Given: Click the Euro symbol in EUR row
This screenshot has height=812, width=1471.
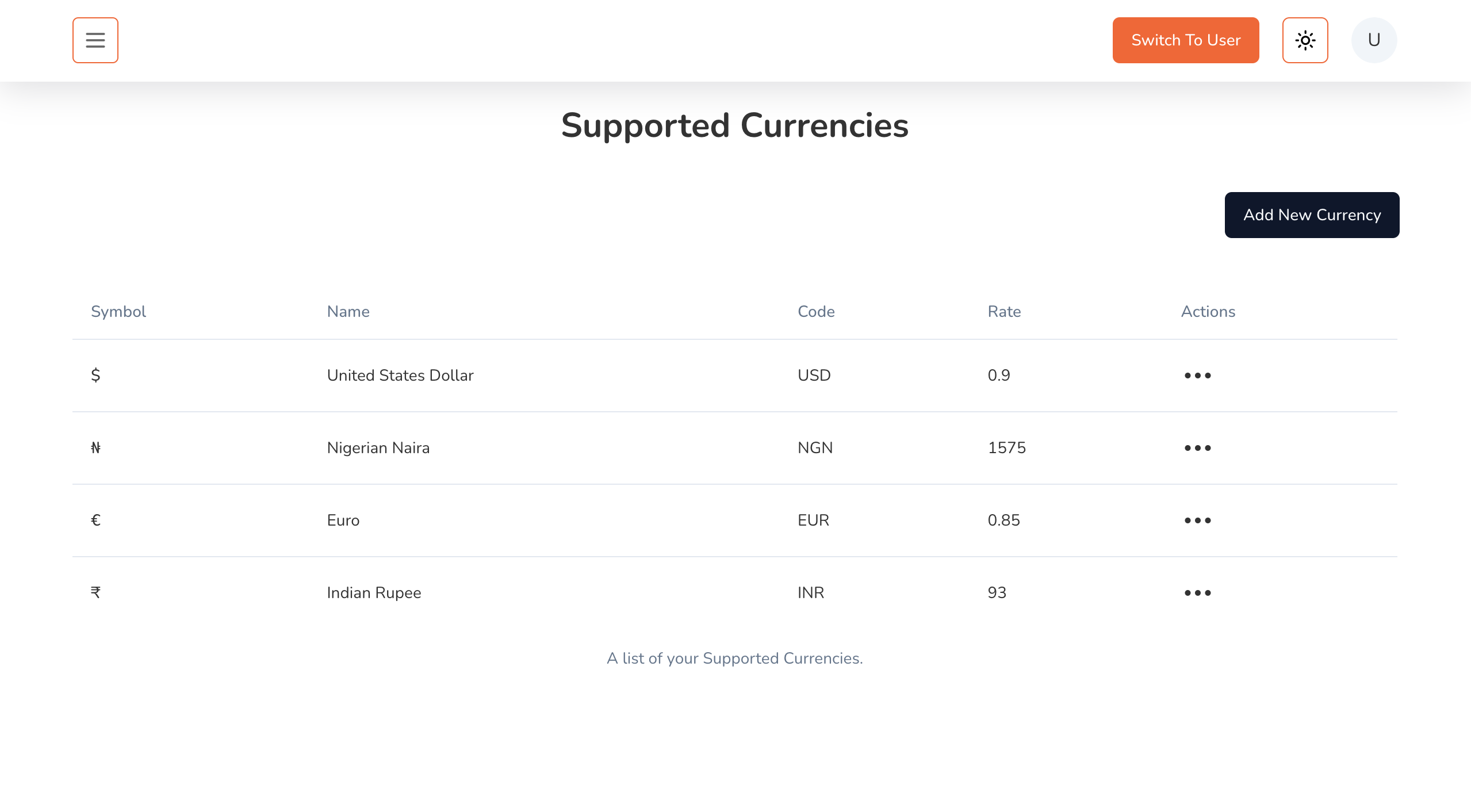Looking at the screenshot, I should 96,520.
